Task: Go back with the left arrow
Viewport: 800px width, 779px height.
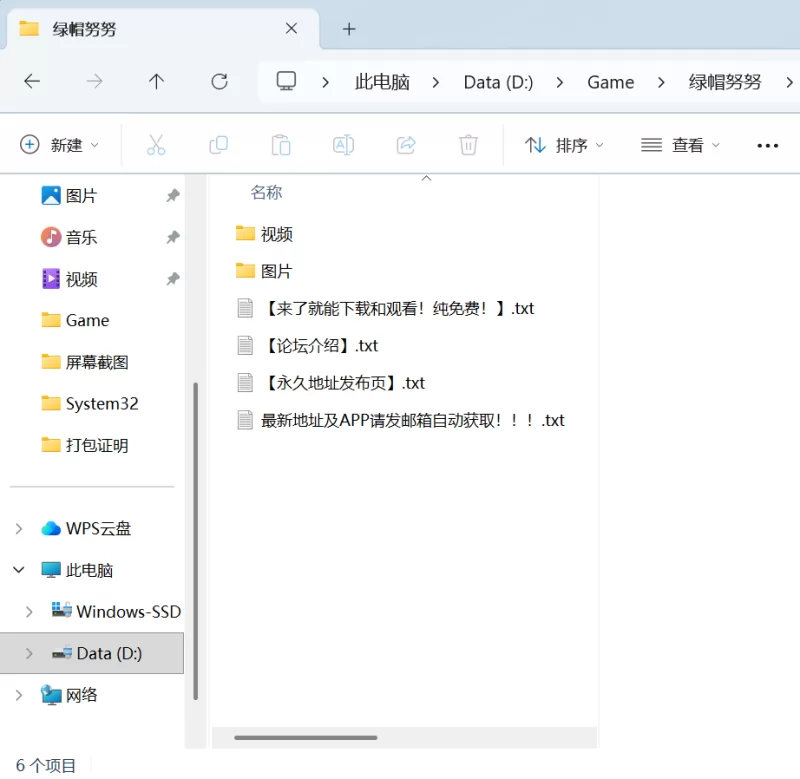Action: click(32, 81)
